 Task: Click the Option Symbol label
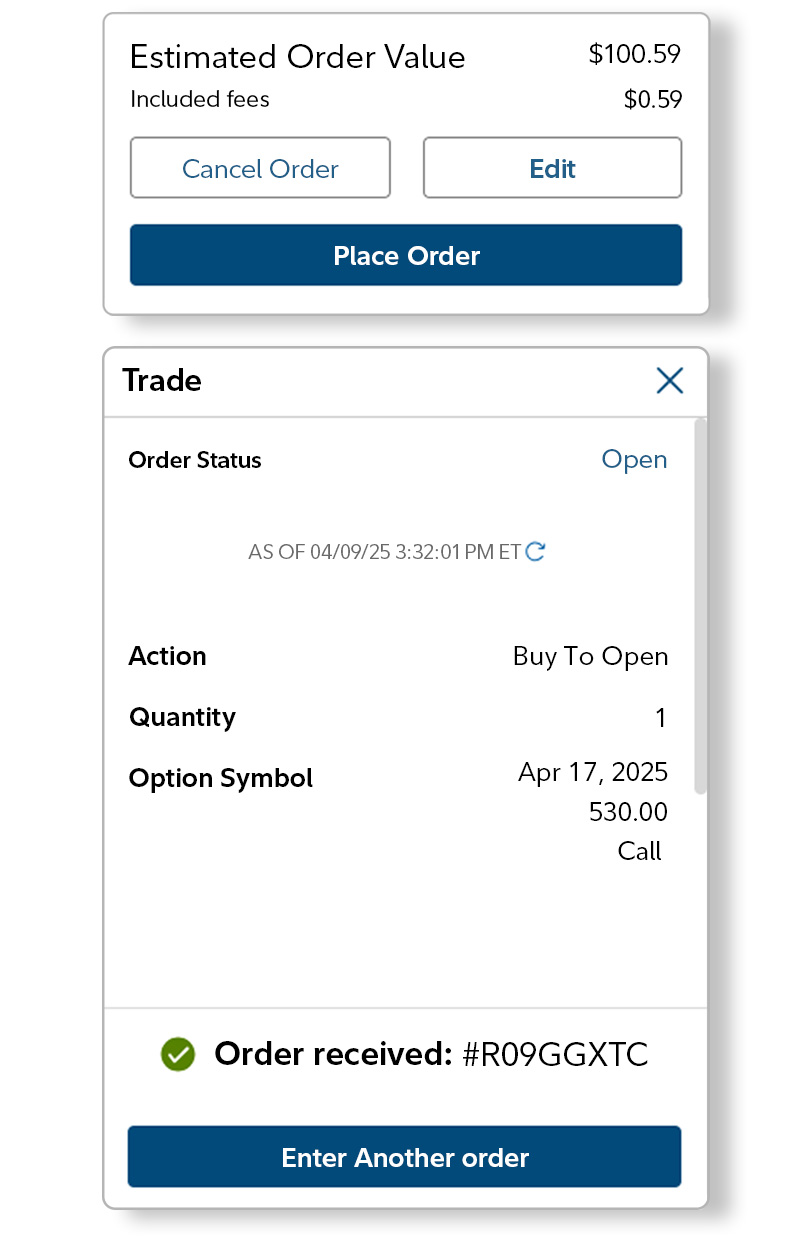[x=220, y=778]
